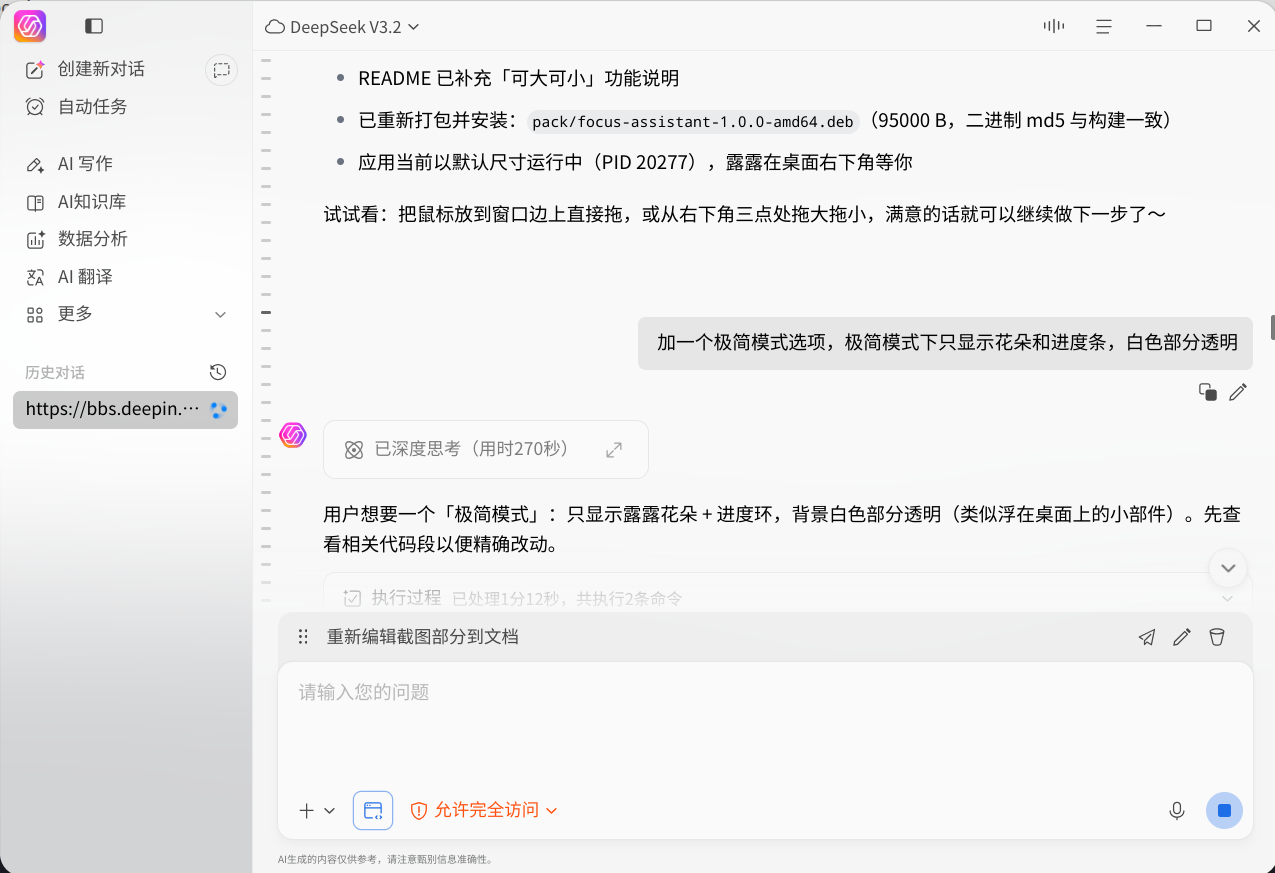Image resolution: width=1275 pixels, height=873 pixels.
Task: Click the microphone voice input icon
Action: point(1177,810)
